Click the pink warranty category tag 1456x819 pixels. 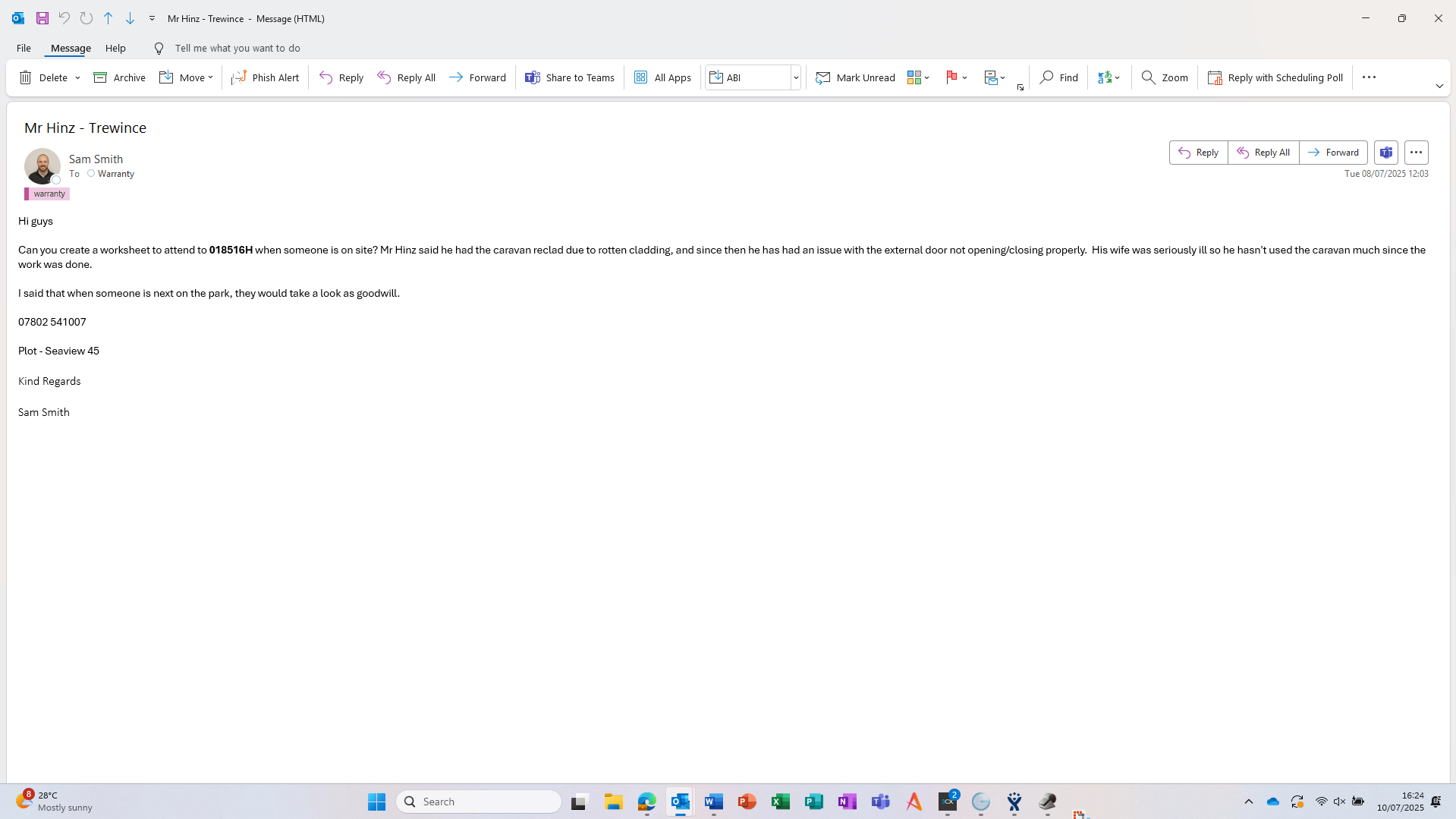pos(47,194)
